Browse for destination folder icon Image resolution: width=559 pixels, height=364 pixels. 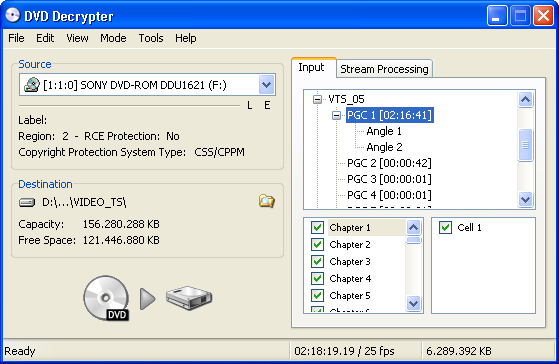click(266, 201)
